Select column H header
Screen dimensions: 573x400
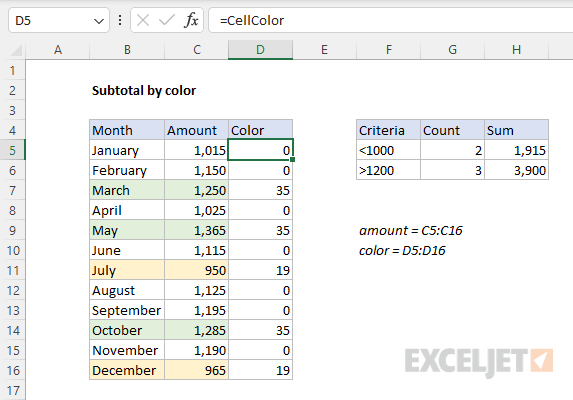click(x=516, y=50)
